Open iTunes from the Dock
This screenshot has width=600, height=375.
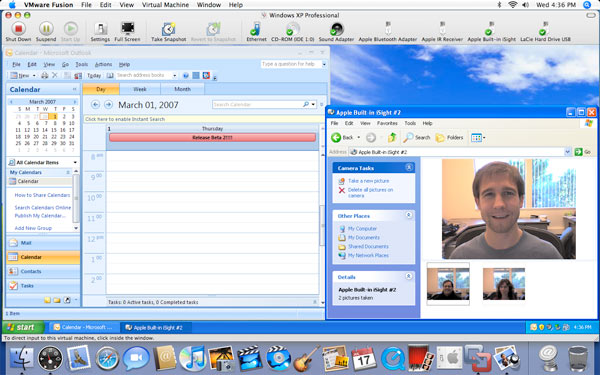tap(192, 359)
